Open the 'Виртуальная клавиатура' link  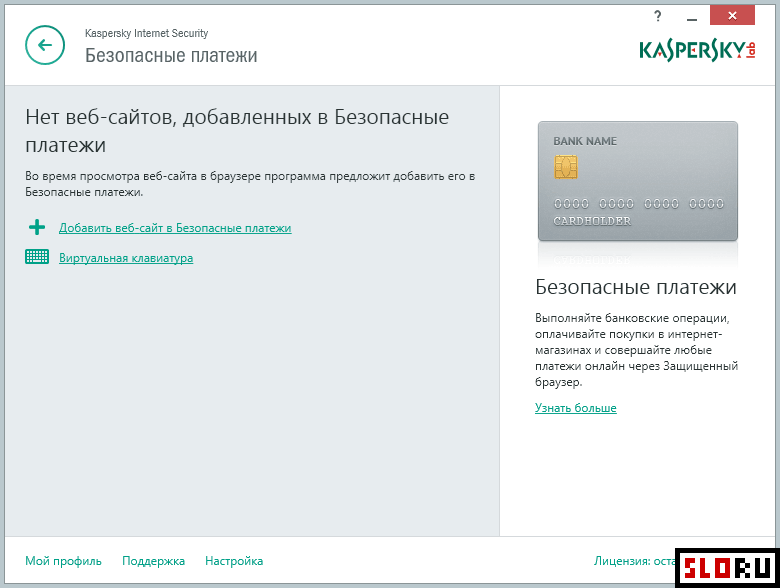tap(126, 258)
